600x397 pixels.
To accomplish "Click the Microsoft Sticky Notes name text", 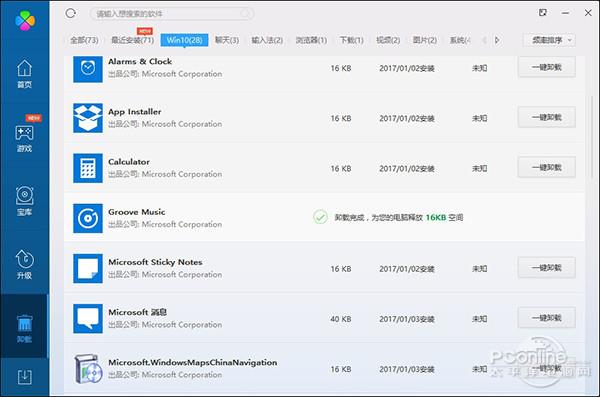I will click(155, 262).
